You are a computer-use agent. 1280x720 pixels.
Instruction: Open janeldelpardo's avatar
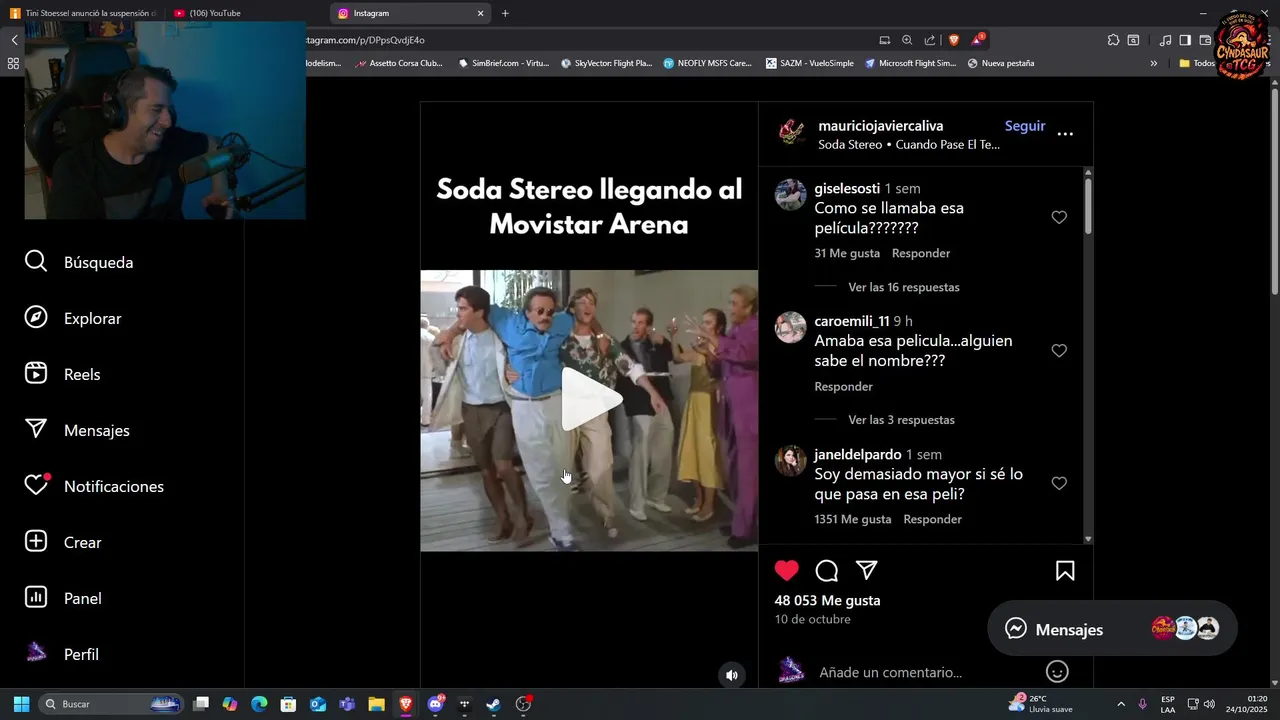coord(790,461)
